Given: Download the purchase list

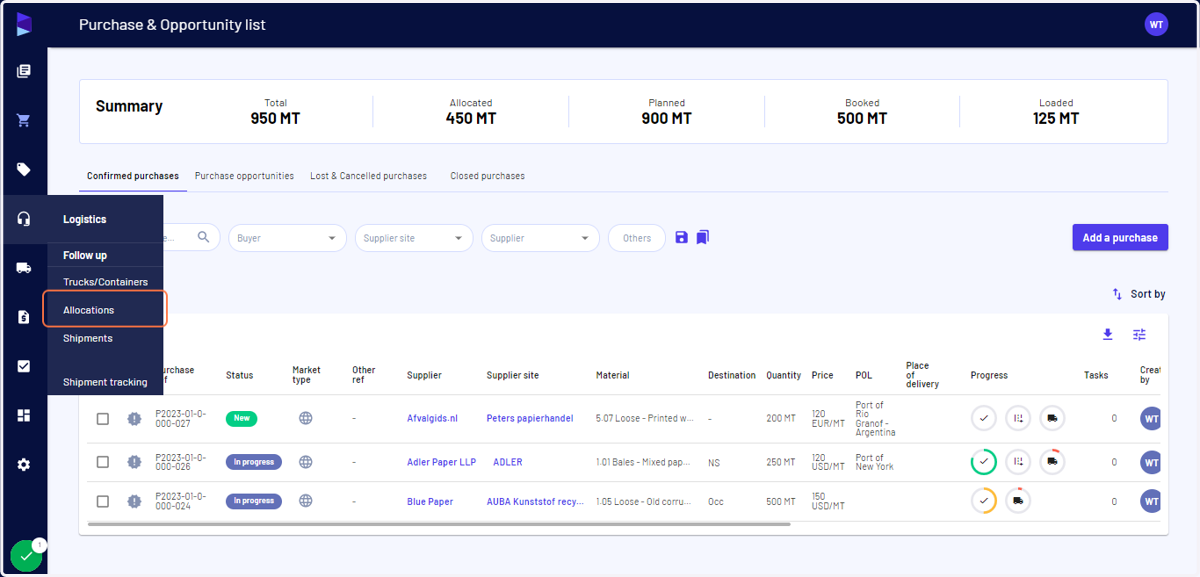Looking at the screenshot, I should [x=1107, y=334].
